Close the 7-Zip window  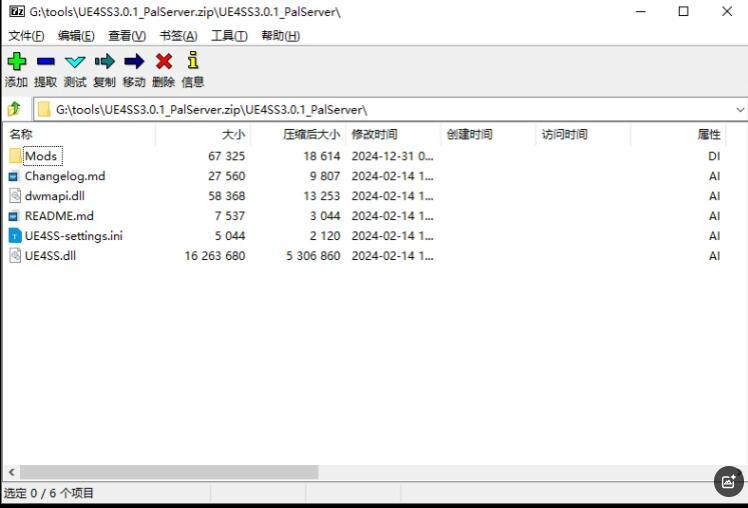[727, 11]
